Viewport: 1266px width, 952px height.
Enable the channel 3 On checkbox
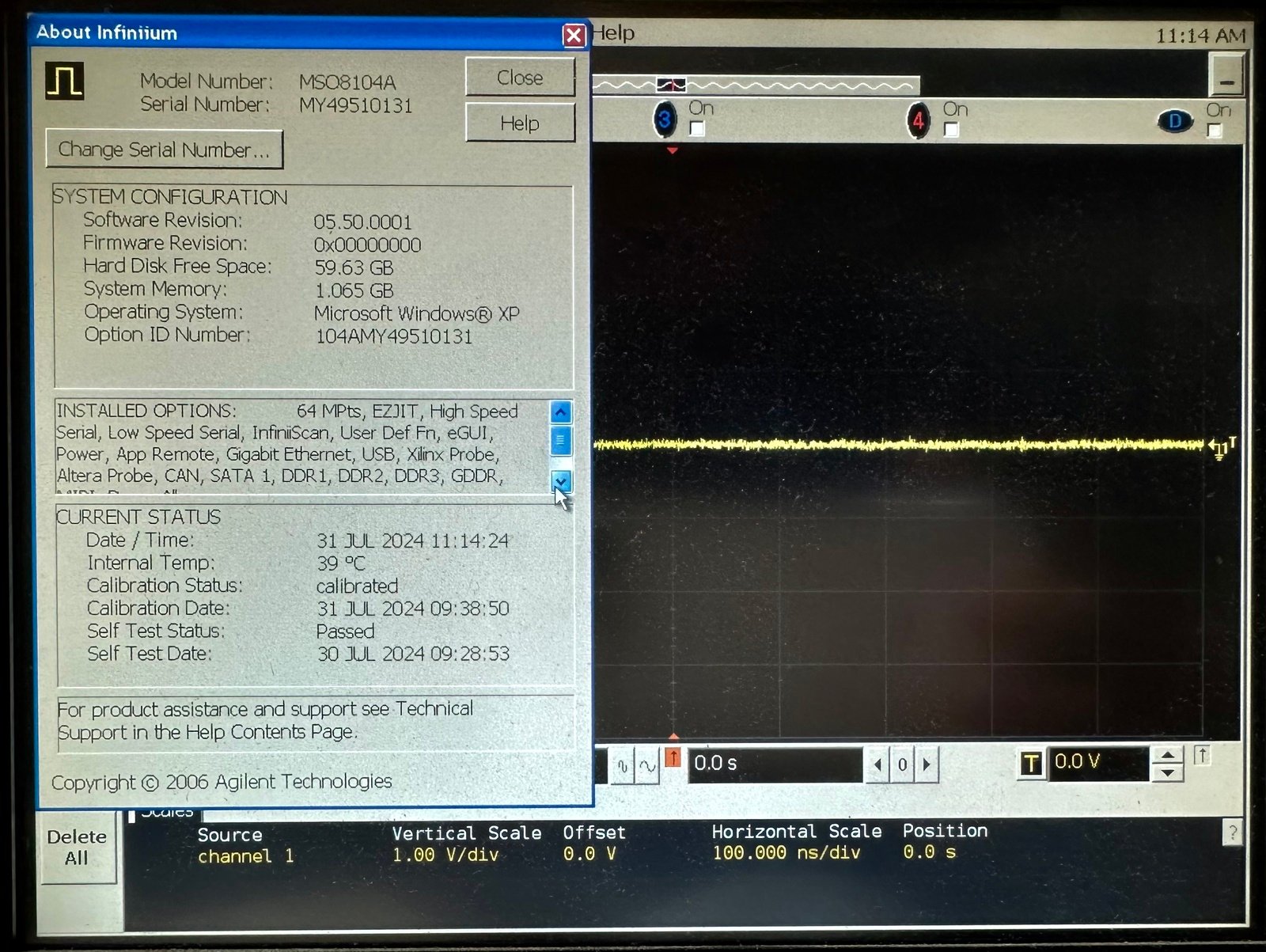point(697,128)
